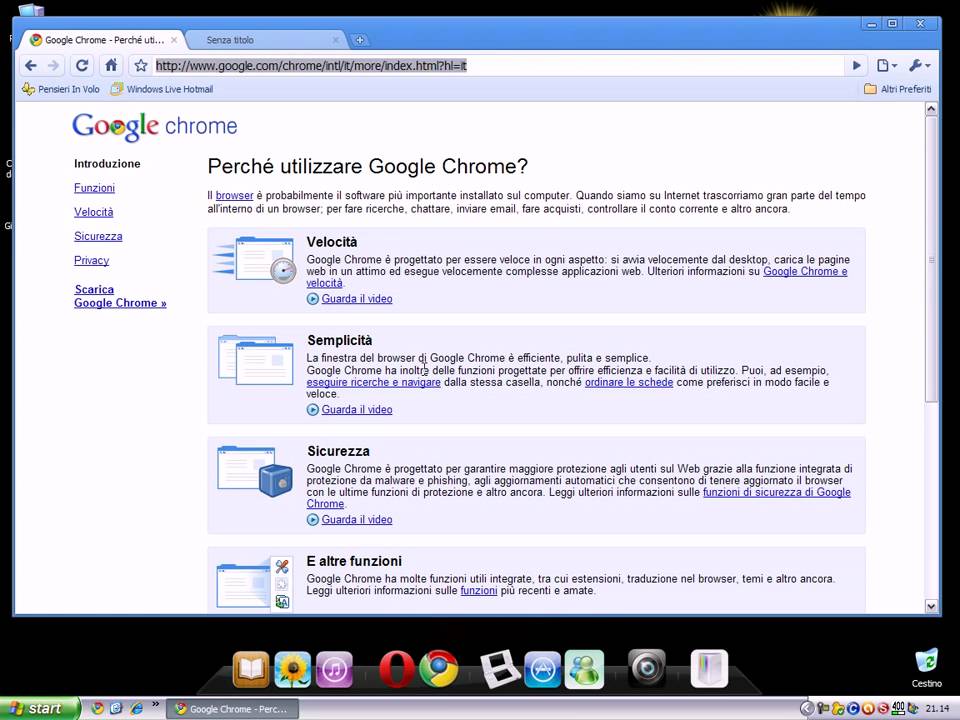
Task: Watch the Sicurezza video via 'Guarda il video'
Action: point(357,519)
